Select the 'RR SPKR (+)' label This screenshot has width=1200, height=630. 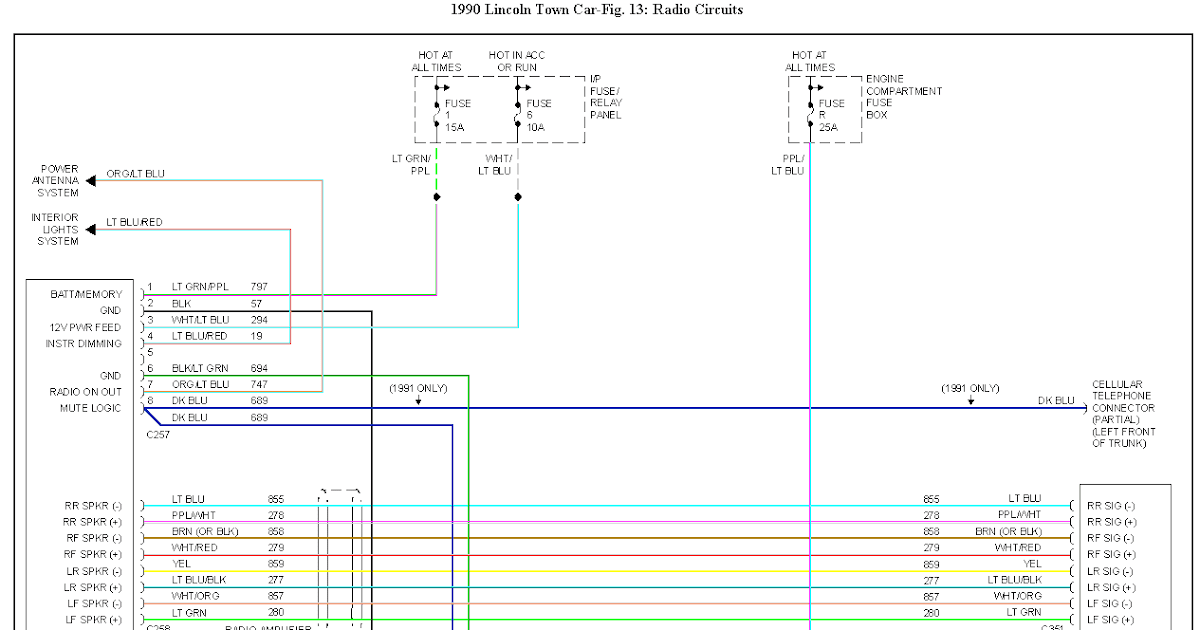[x=92, y=522]
